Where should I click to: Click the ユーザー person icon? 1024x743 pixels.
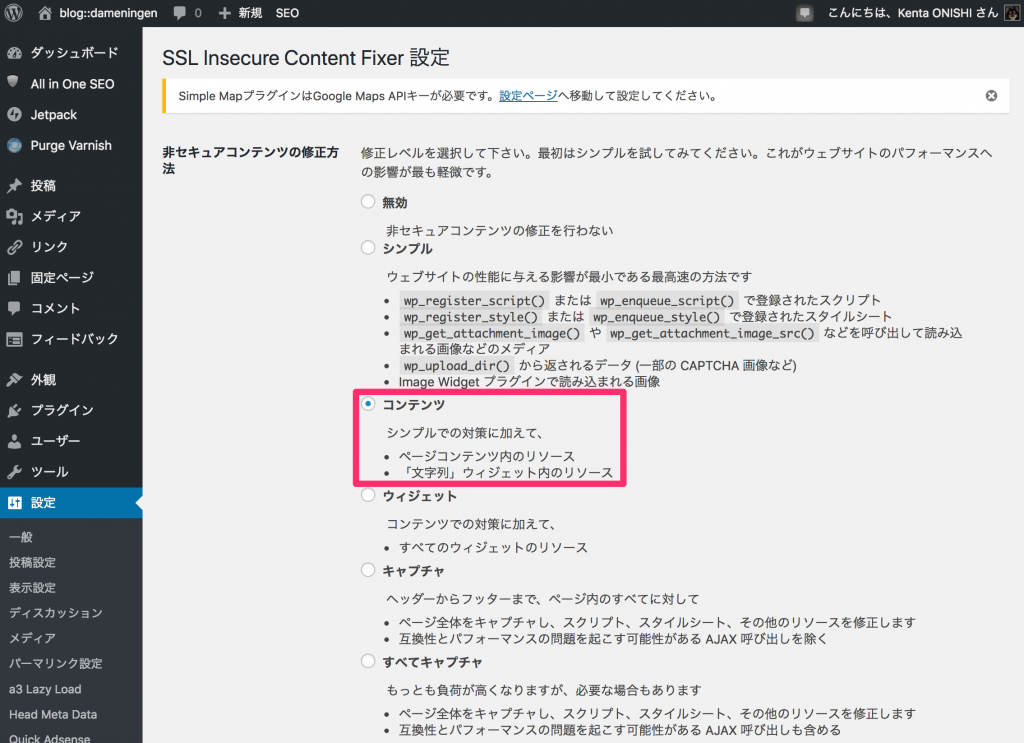click(16, 440)
